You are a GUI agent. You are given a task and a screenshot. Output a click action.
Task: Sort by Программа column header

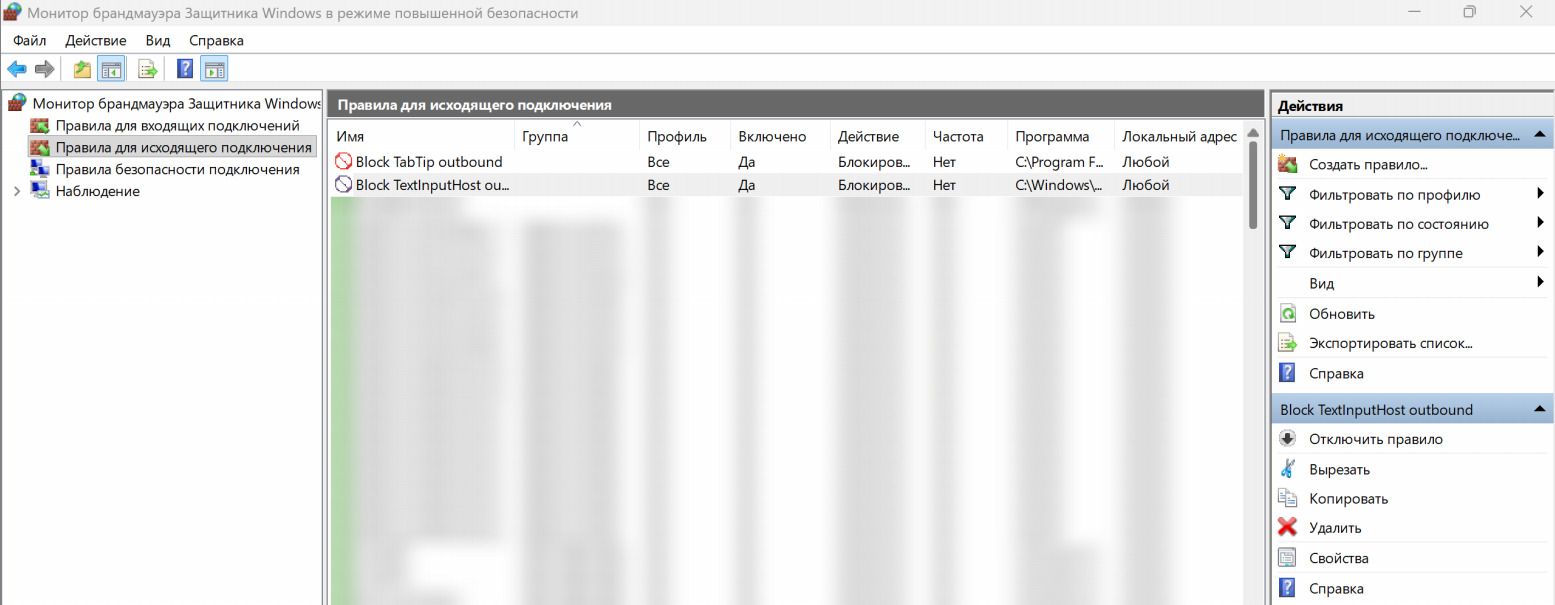click(x=1062, y=137)
